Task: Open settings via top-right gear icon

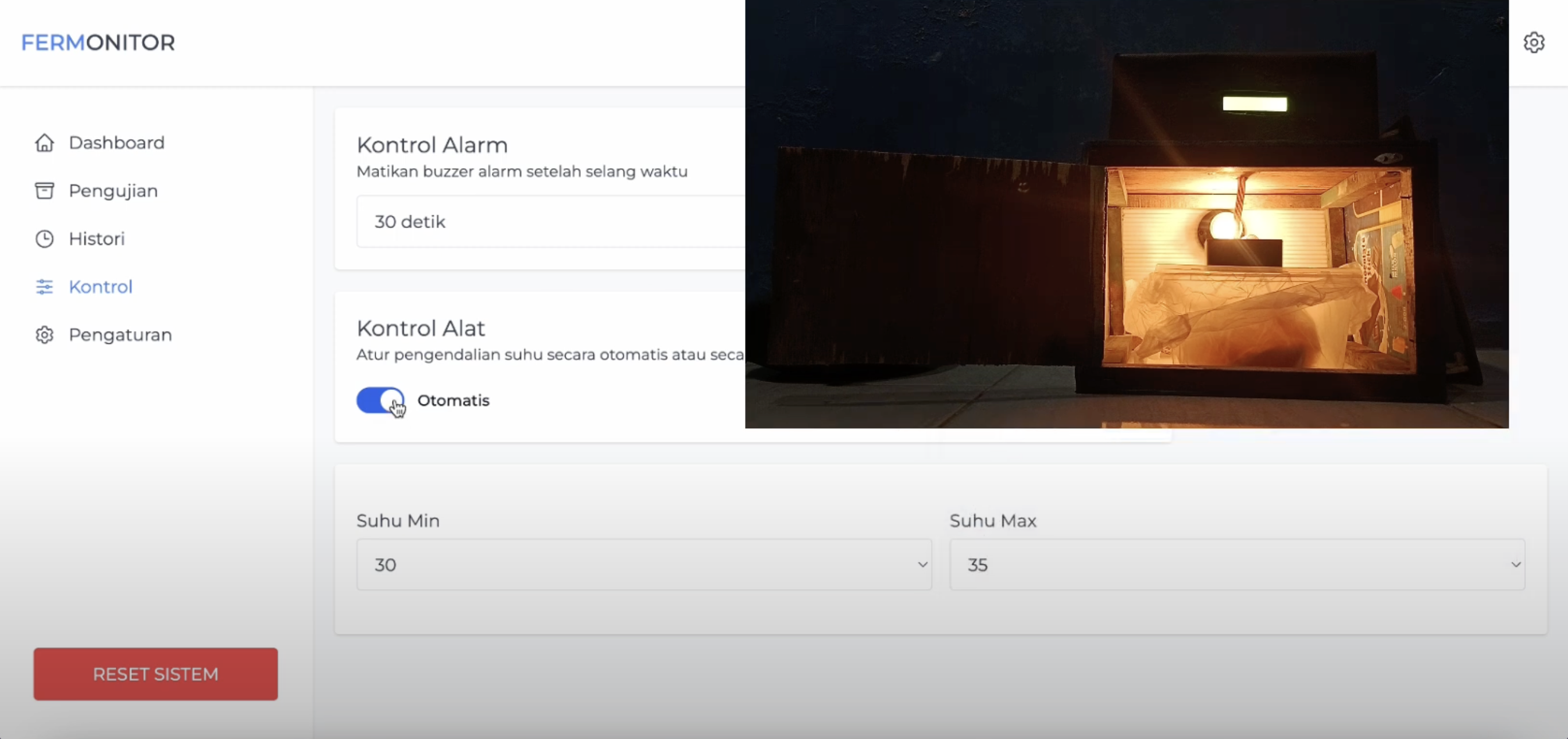Action: (1533, 42)
